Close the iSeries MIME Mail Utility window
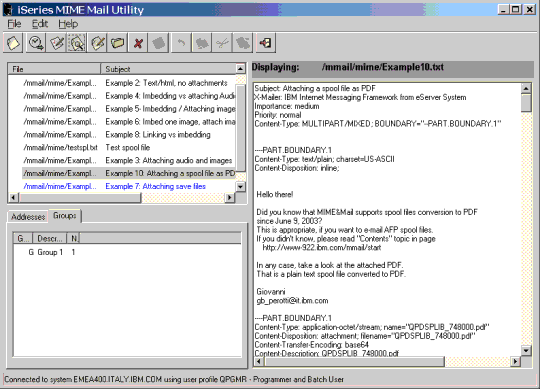This screenshot has height=389, width=540. click(x=530, y=9)
